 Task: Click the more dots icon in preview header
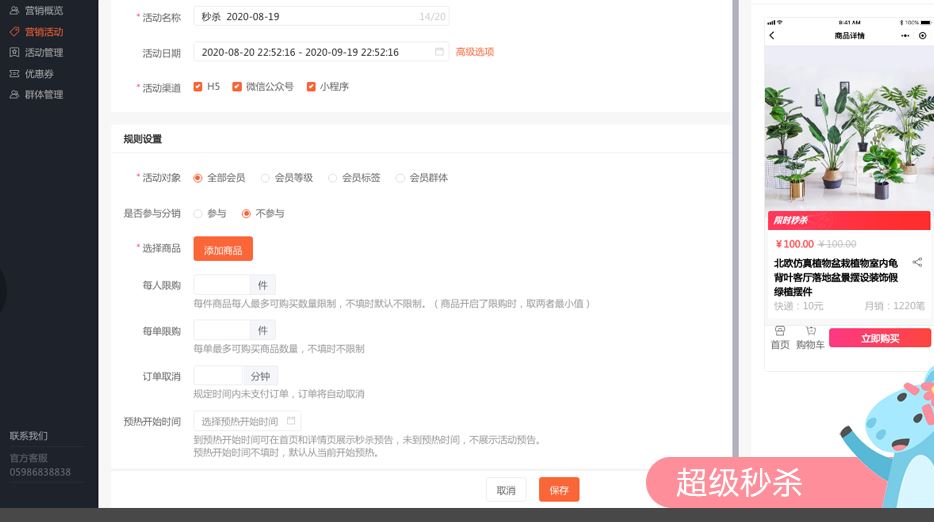(x=905, y=36)
